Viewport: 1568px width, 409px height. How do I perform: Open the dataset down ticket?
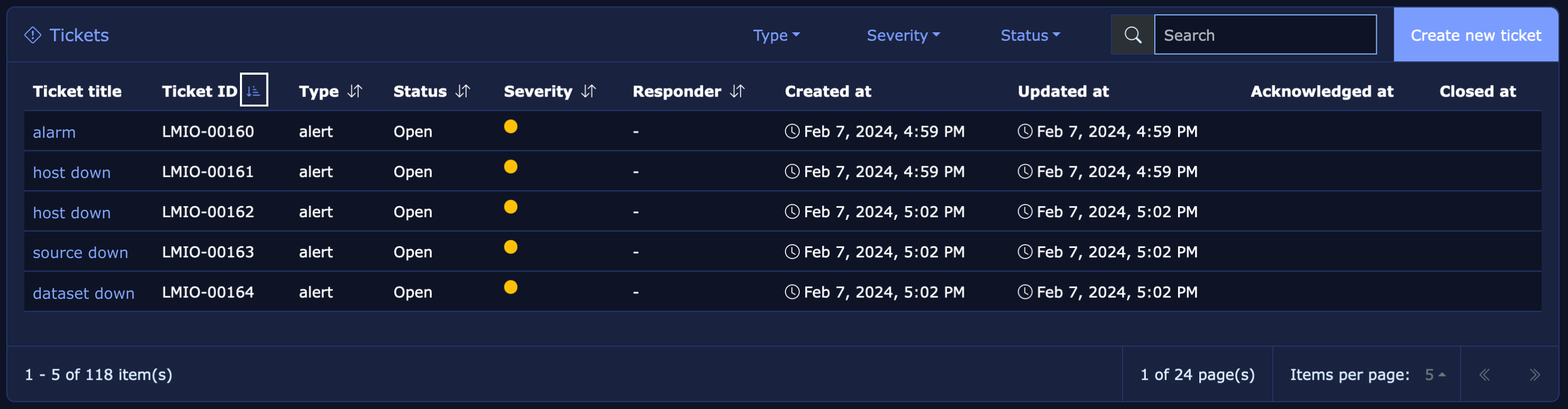pyautogui.click(x=83, y=294)
